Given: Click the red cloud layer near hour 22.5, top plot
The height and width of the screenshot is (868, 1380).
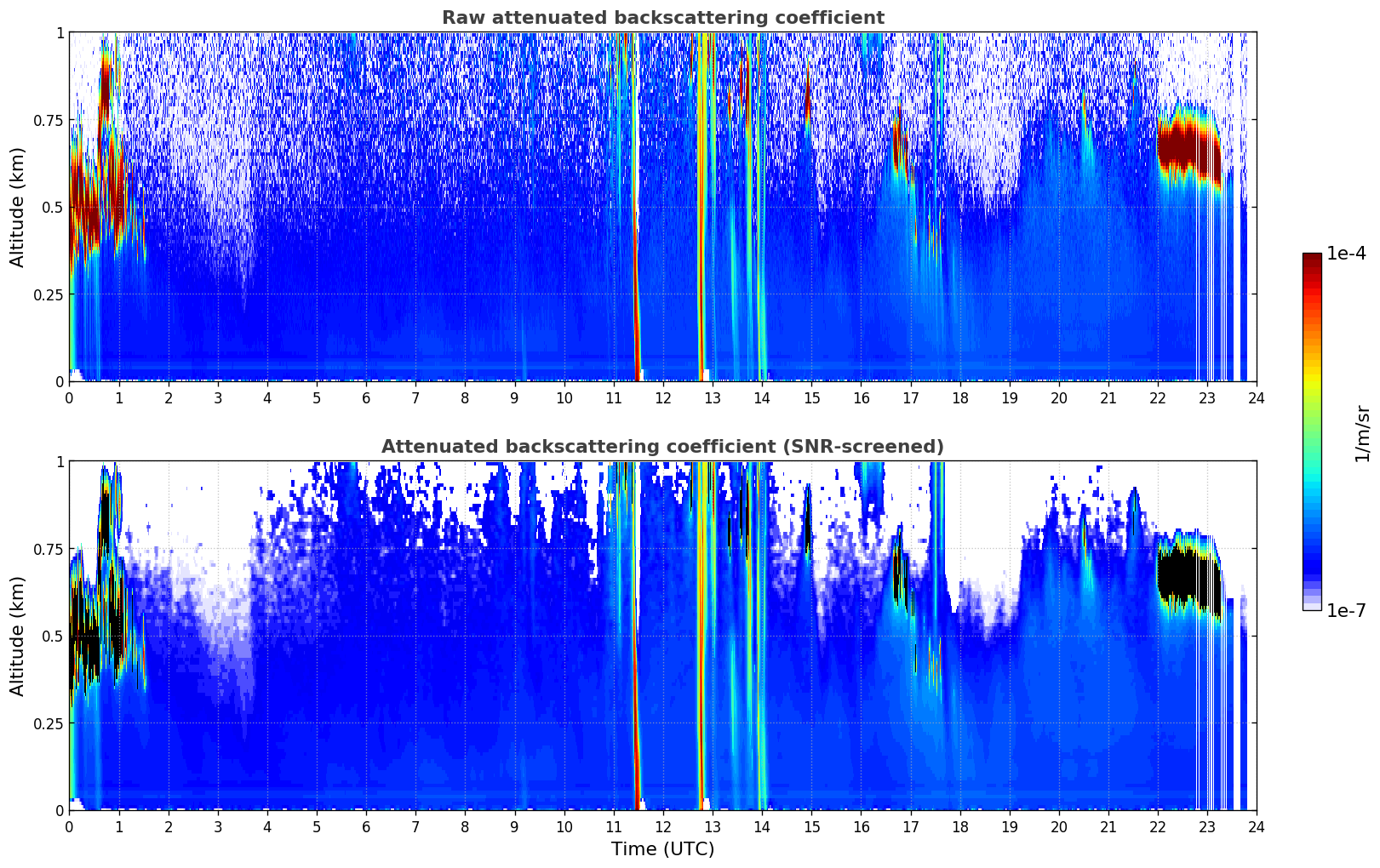Looking at the screenshot, I should pos(1188,145).
